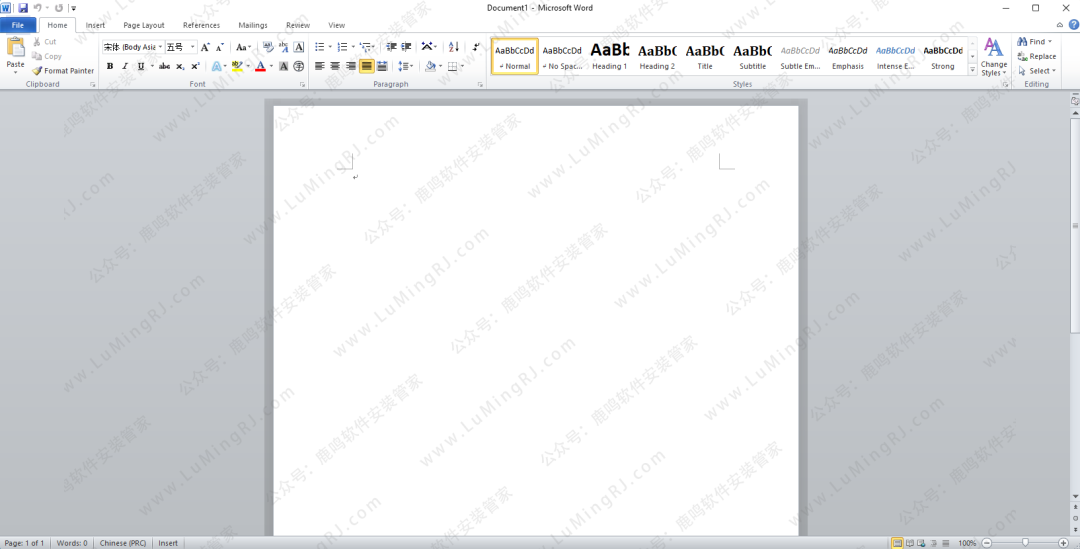The image size is (1080, 549).
Task: Apply strikethrough formatting
Action: coord(164,67)
